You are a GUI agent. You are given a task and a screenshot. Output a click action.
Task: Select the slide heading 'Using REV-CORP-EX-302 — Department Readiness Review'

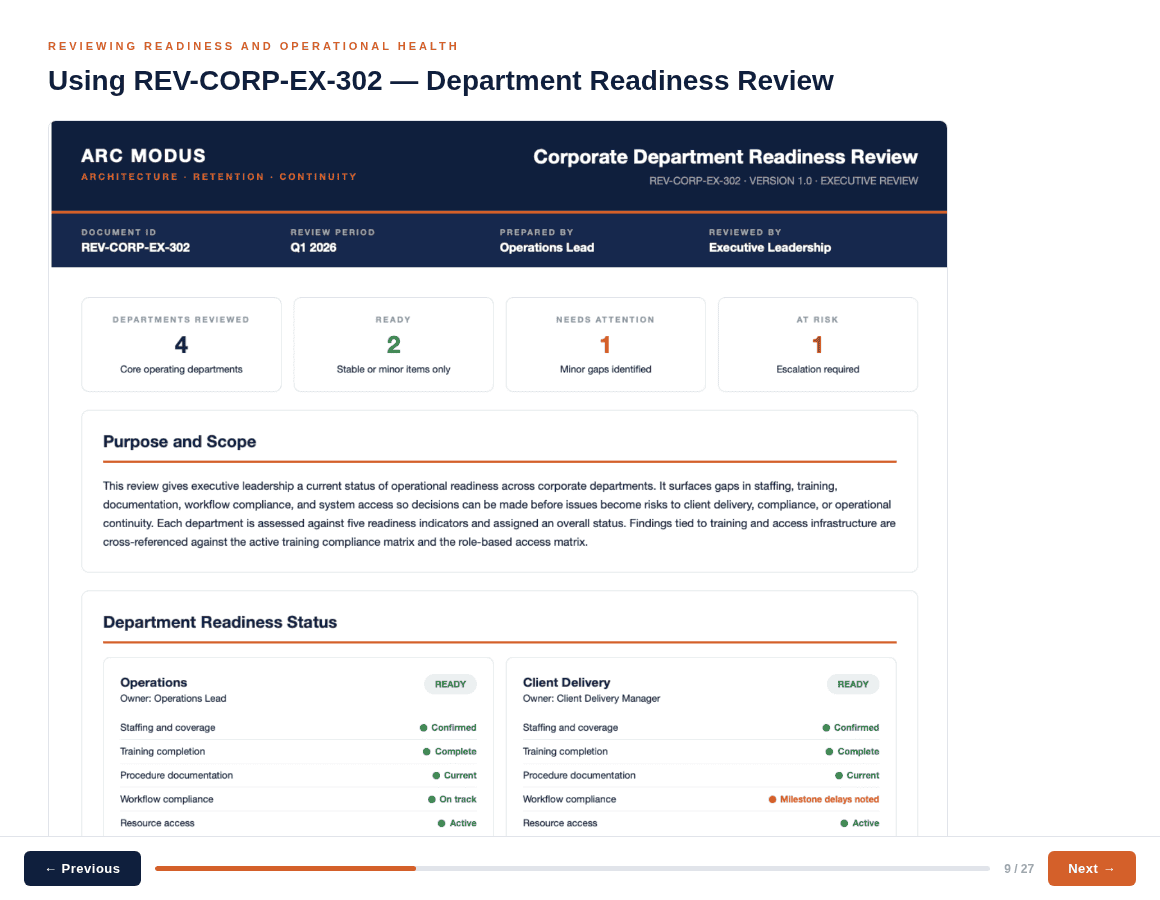pos(441,81)
